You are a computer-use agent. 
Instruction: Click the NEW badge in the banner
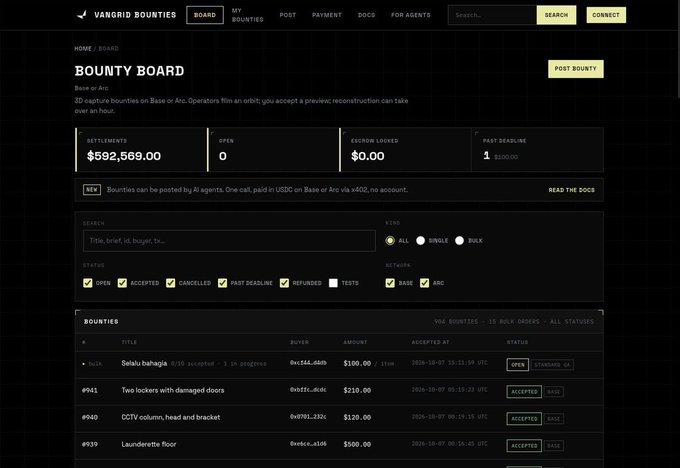click(92, 190)
